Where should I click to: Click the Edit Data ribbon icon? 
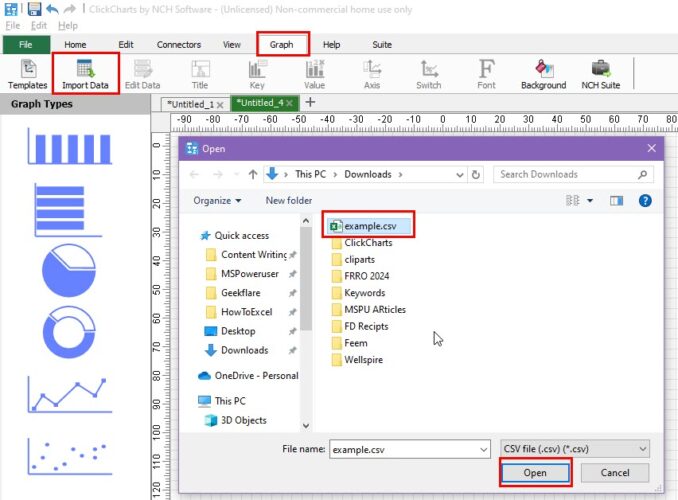click(x=142, y=74)
